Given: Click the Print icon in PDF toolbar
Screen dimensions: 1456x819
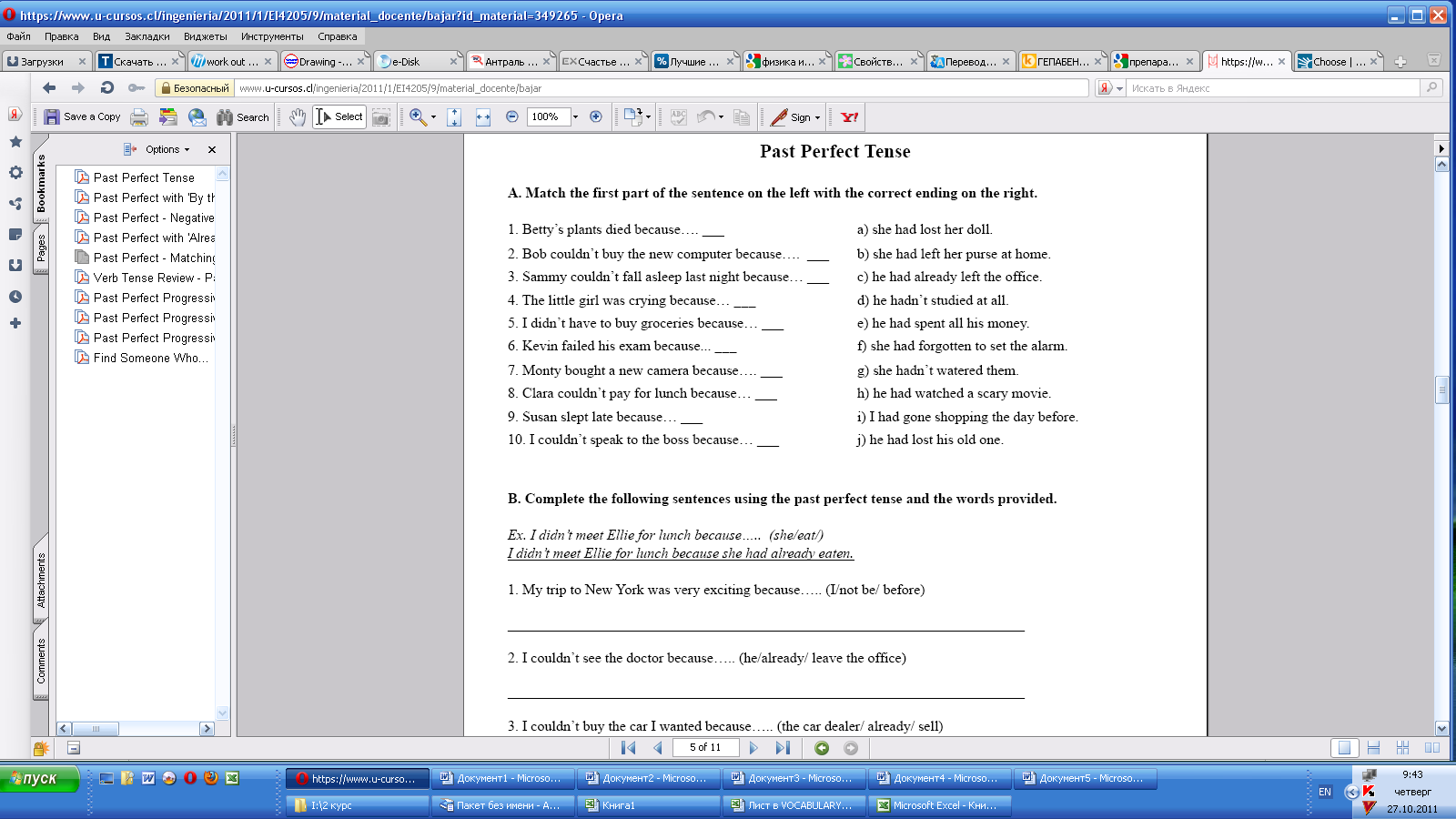Looking at the screenshot, I should (x=139, y=116).
